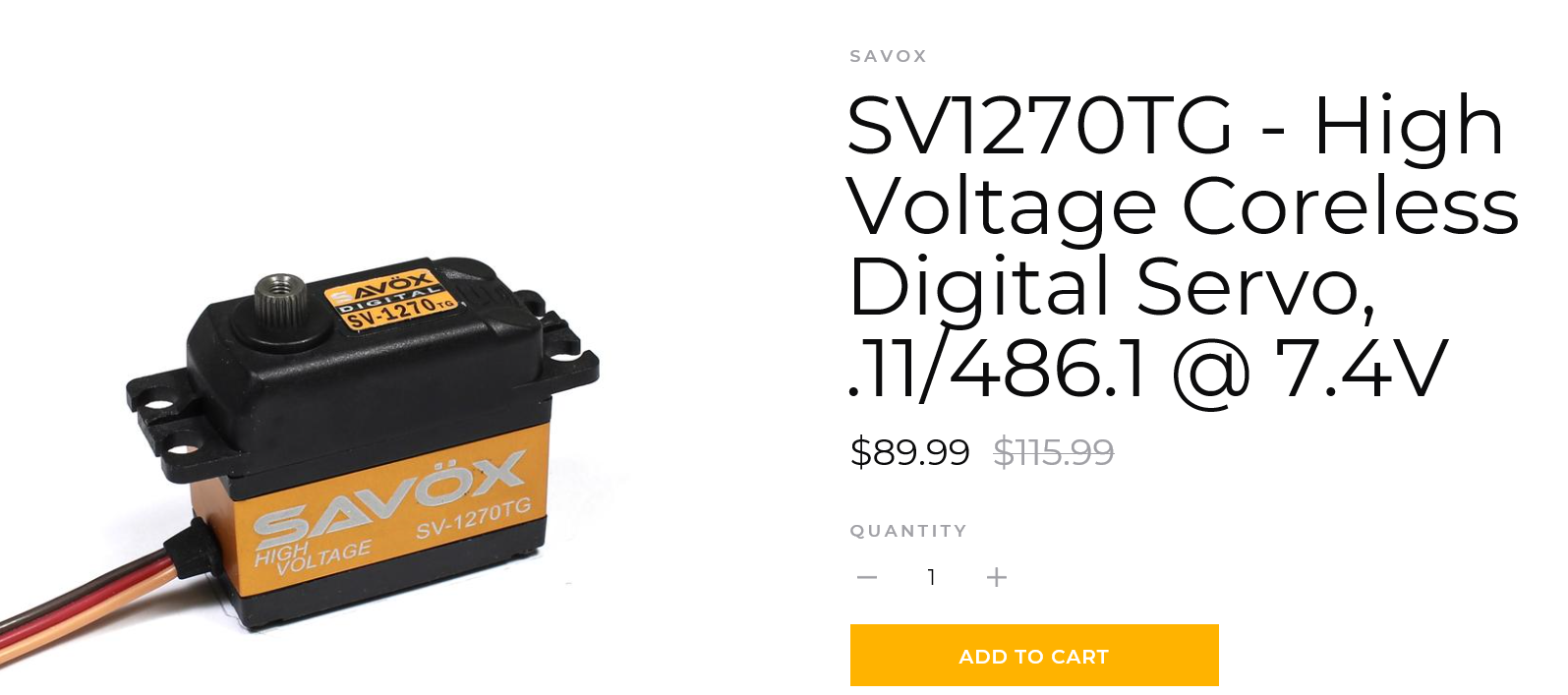Increase quantity with the plus icon
The height and width of the screenshot is (695, 1568).
997,577
